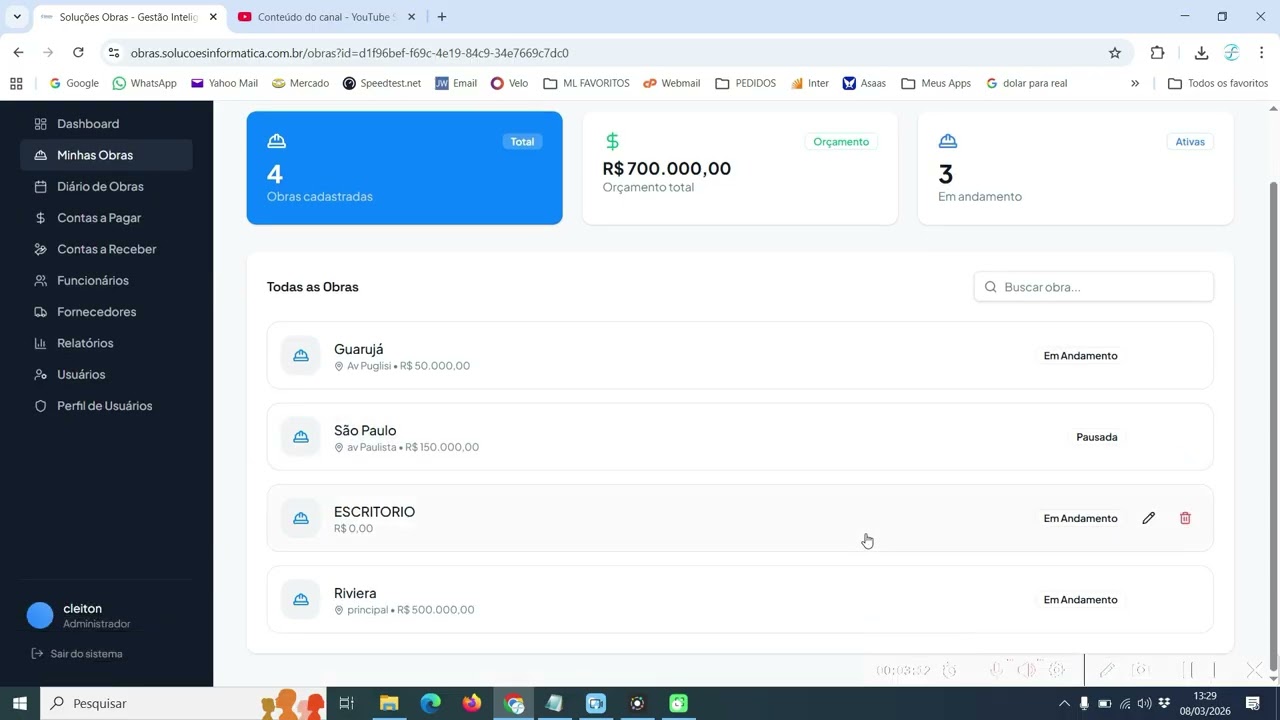Open the Windows Start menu
The image size is (1280, 720).
[19, 703]
